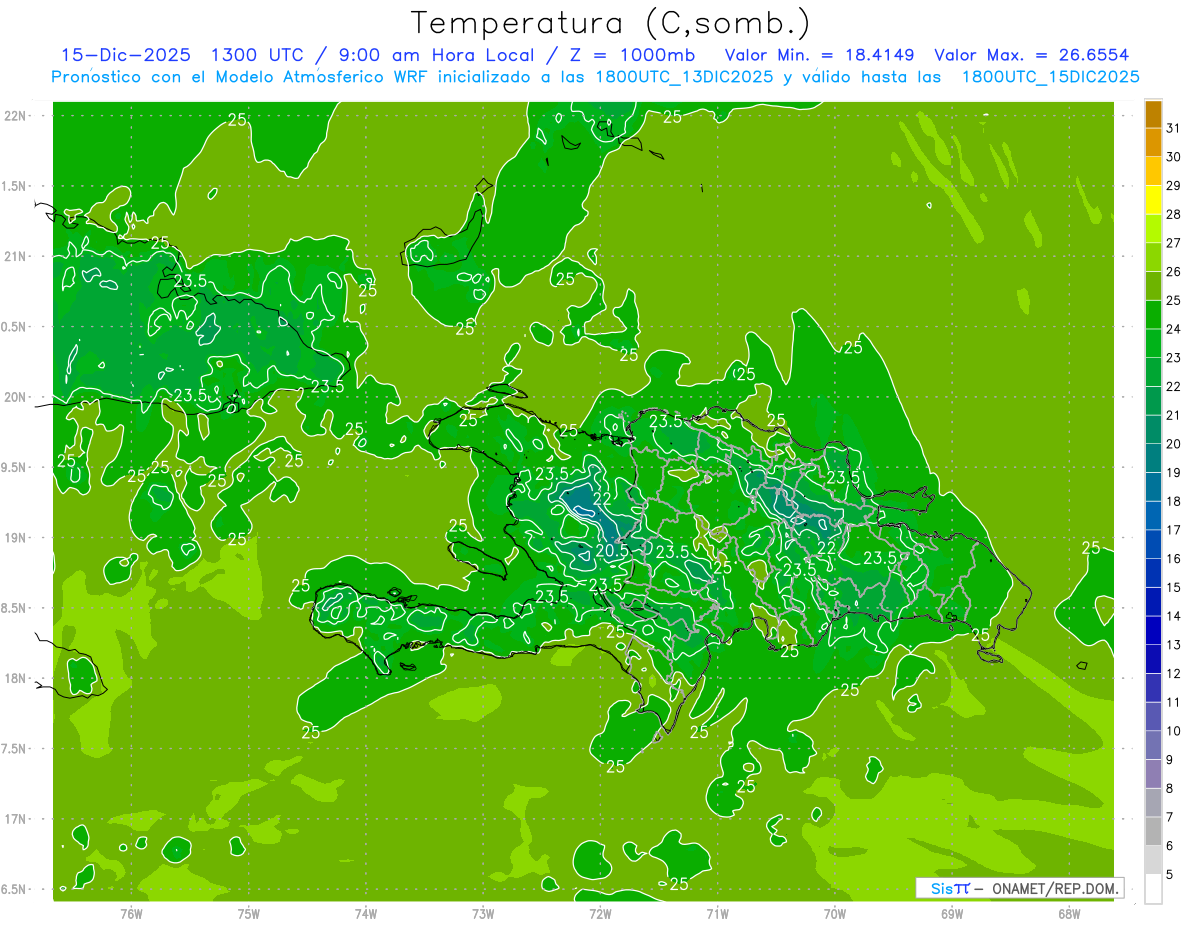Select the gray legend band between 6 and 7
Image resolution: width=1200 pixels, height=927 pixels.
pyautogui.click(x=1153, y=831)
